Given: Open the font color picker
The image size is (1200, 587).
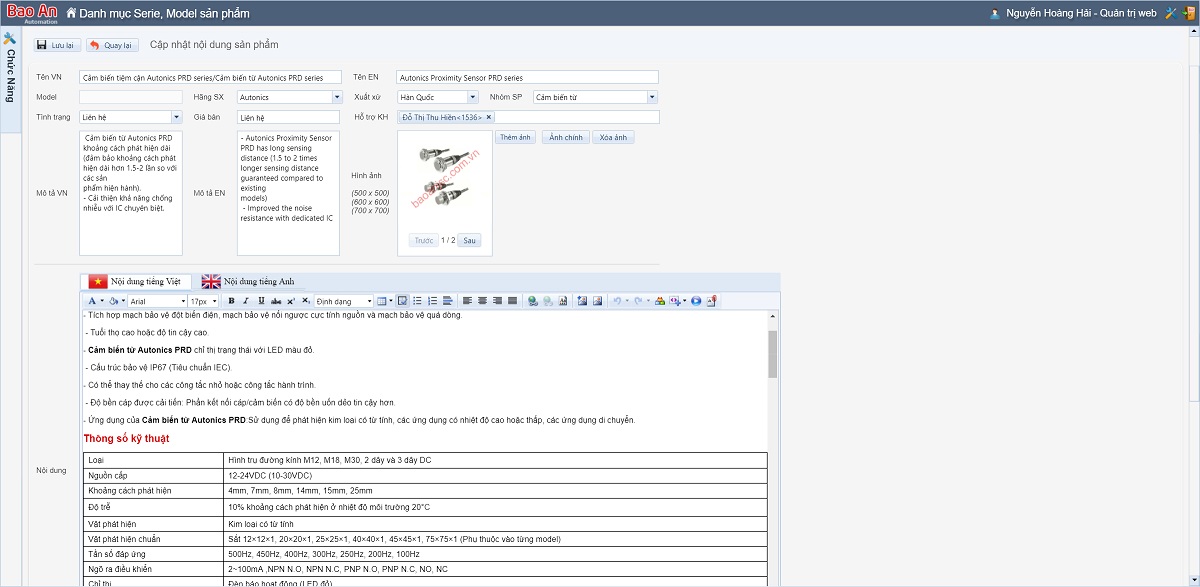Looking at the screenshot, I should click(93, 301).
